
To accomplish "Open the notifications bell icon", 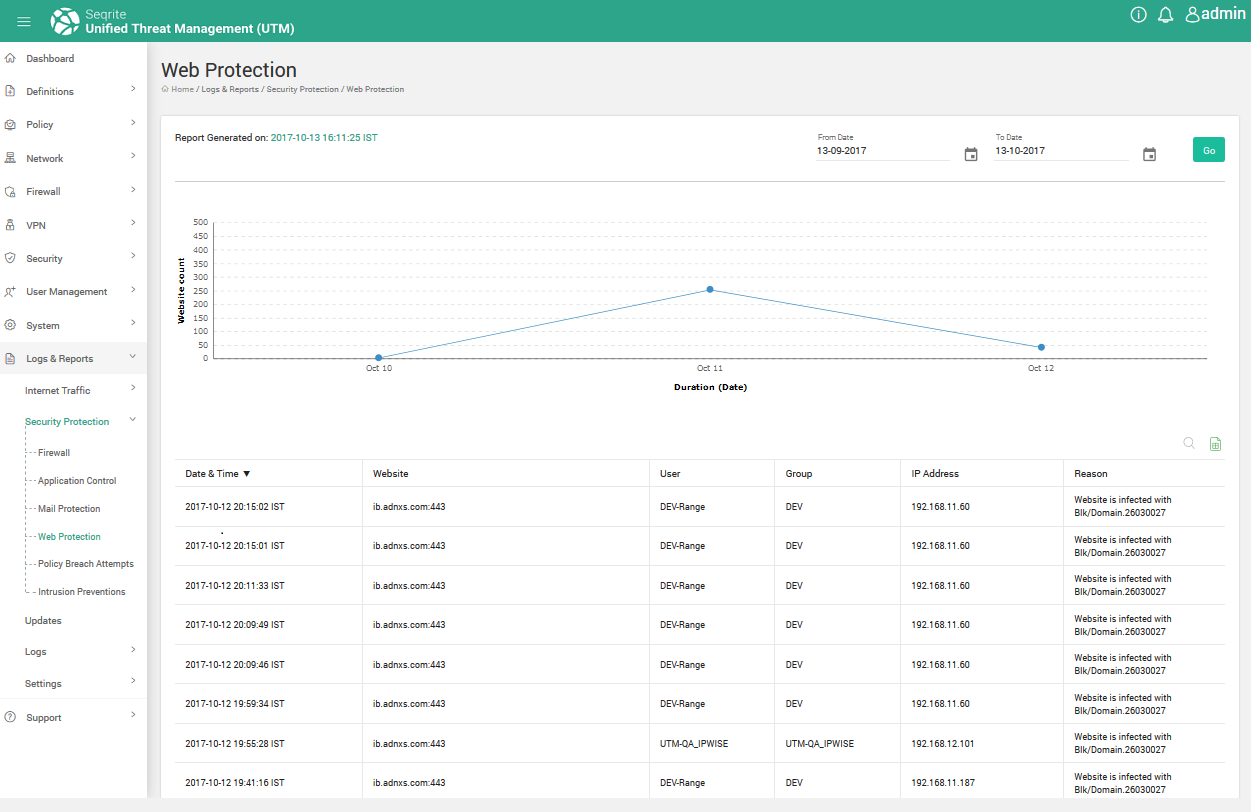I will point(1165,15).
